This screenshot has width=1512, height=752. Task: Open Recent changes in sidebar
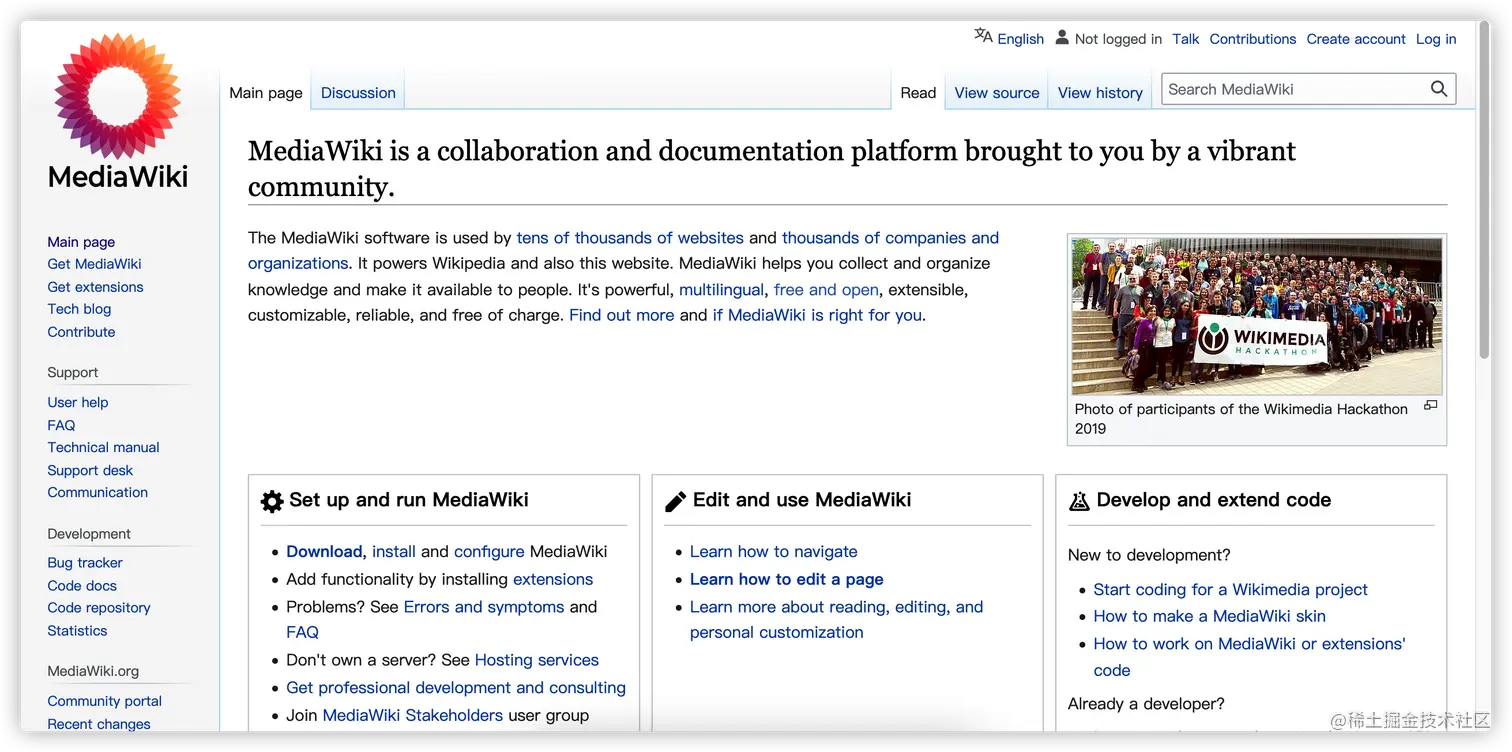click(x=99, y=724)
